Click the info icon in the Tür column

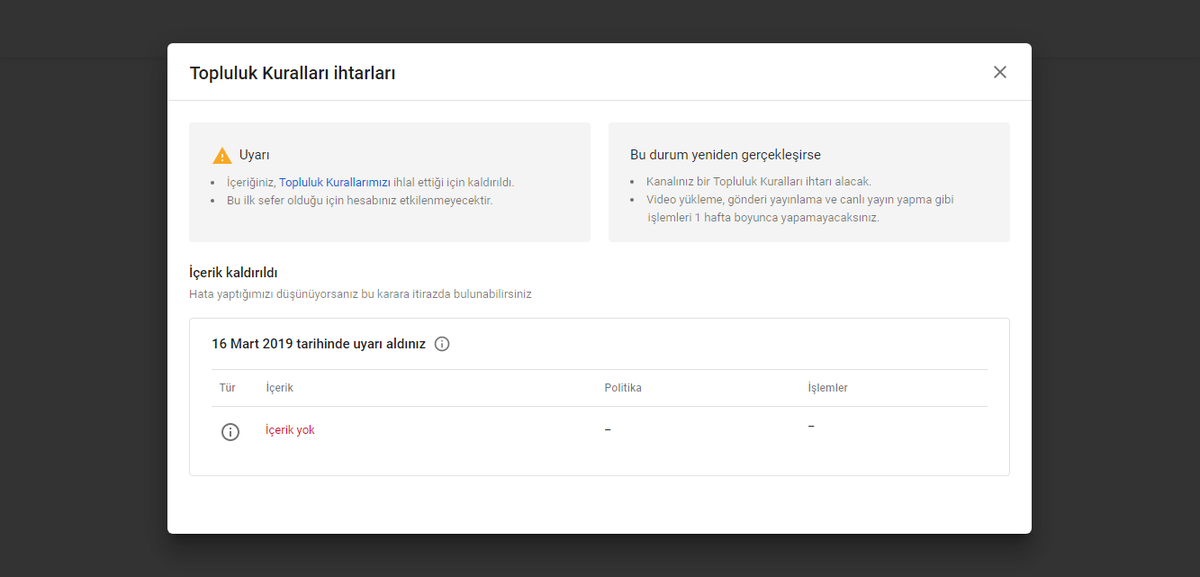(230, 432)
